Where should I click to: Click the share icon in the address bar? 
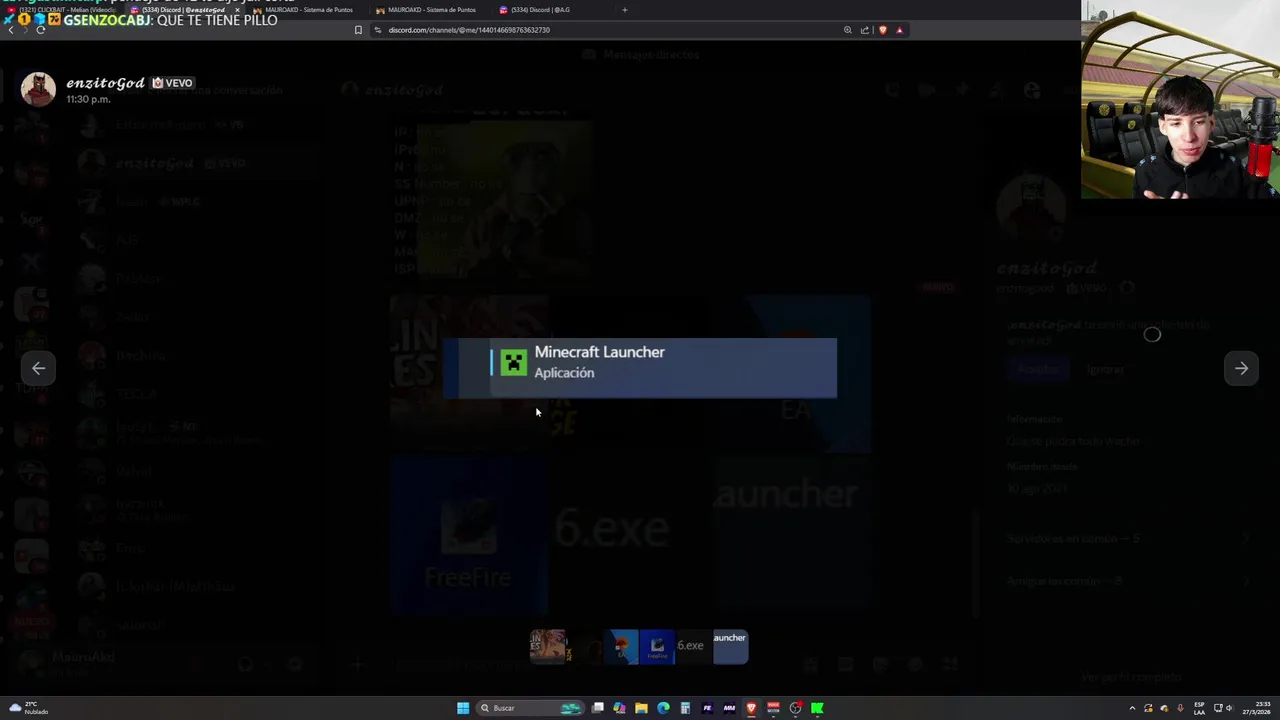[x=865, y=30]
